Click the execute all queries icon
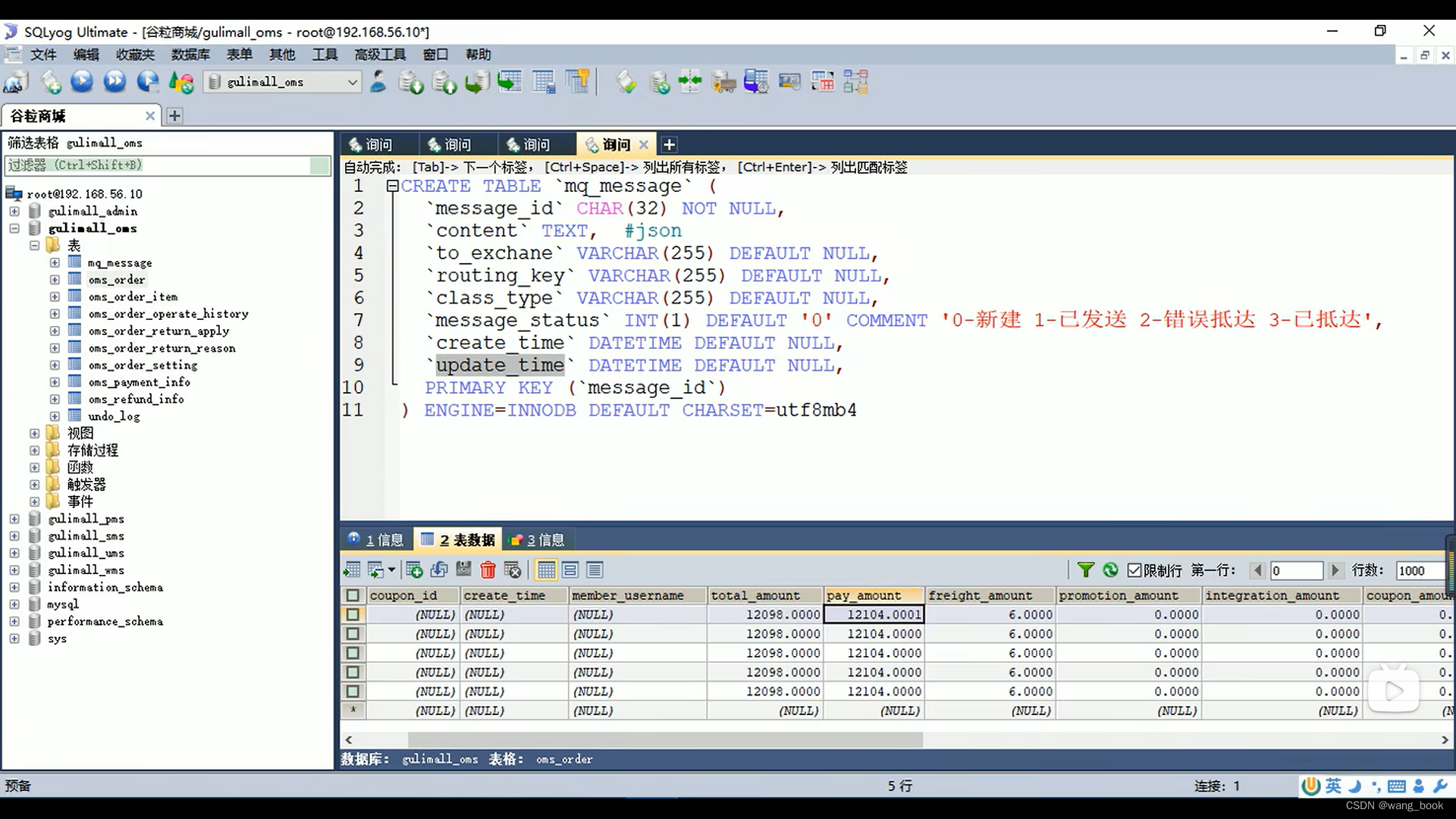The height and width of the screenshot is (819, 1456). [x=115, y=81]
